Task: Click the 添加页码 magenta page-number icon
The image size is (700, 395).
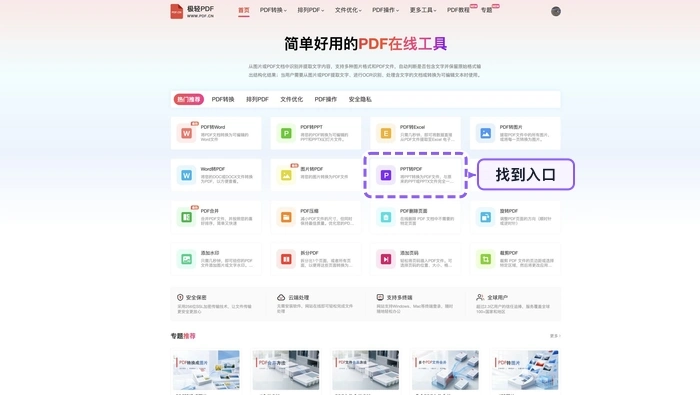Action: point(386,259)
